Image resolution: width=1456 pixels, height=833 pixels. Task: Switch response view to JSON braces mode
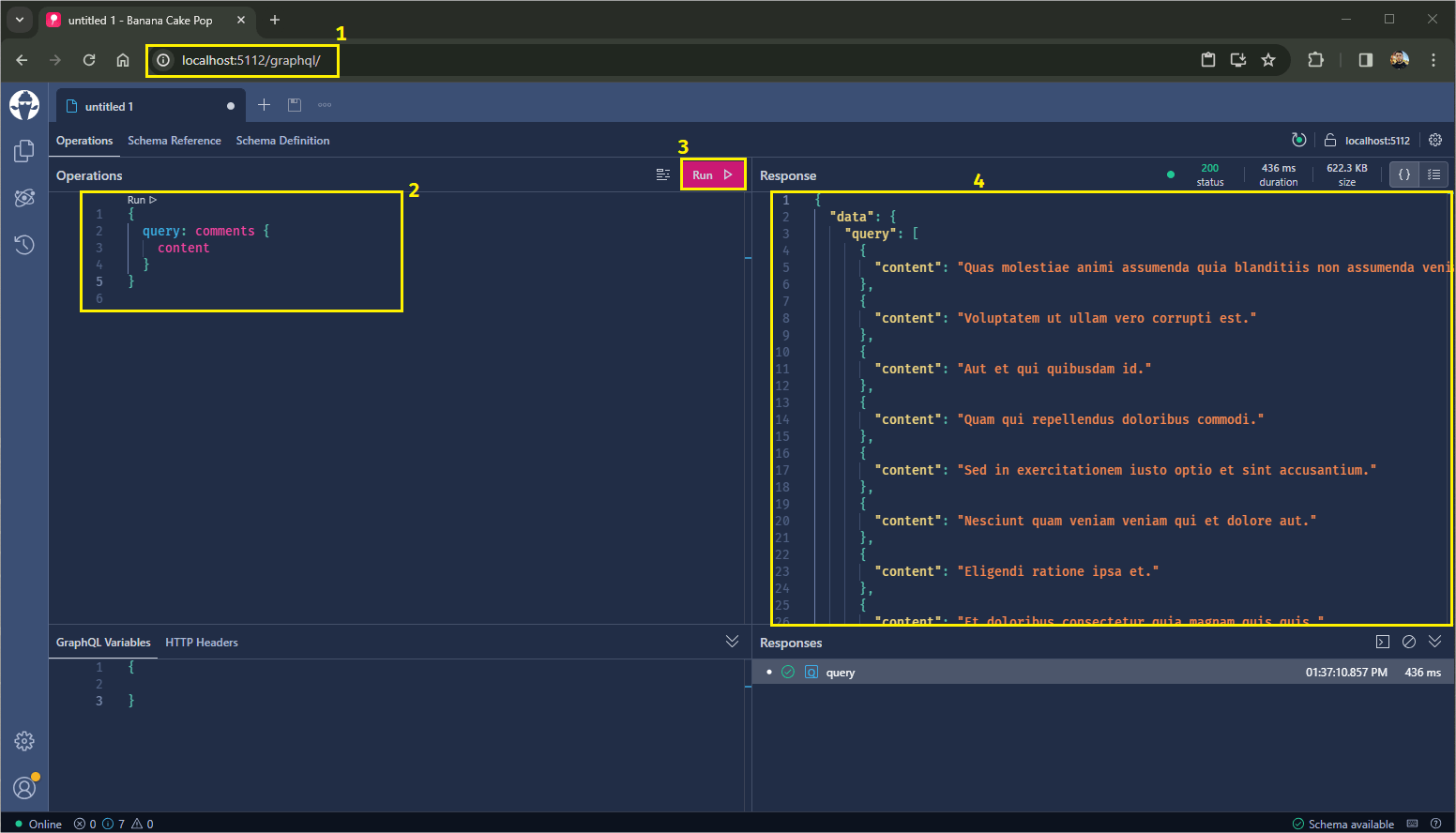coord(1404,174)
